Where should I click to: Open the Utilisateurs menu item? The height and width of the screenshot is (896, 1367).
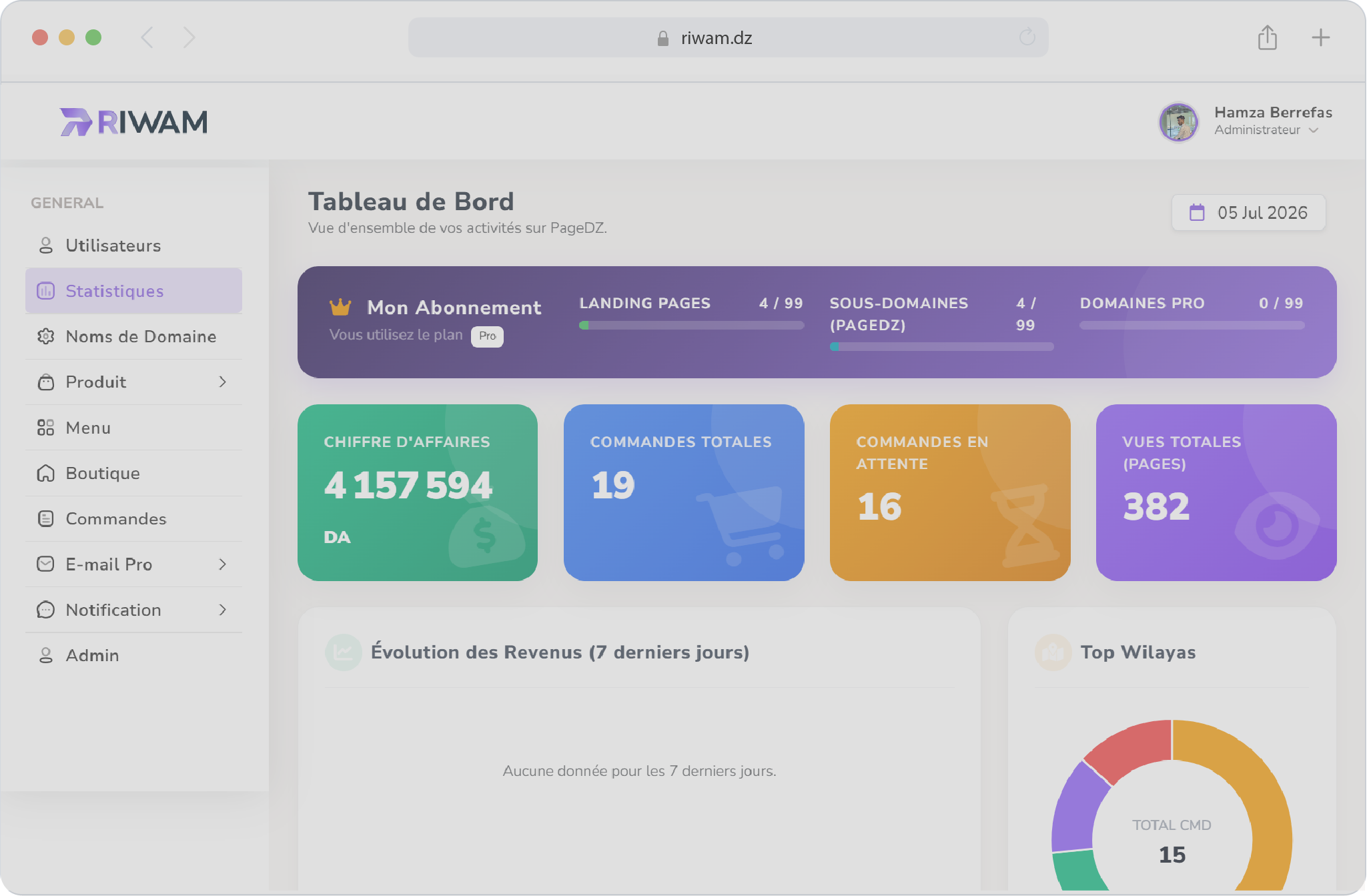tap(133, 246)
